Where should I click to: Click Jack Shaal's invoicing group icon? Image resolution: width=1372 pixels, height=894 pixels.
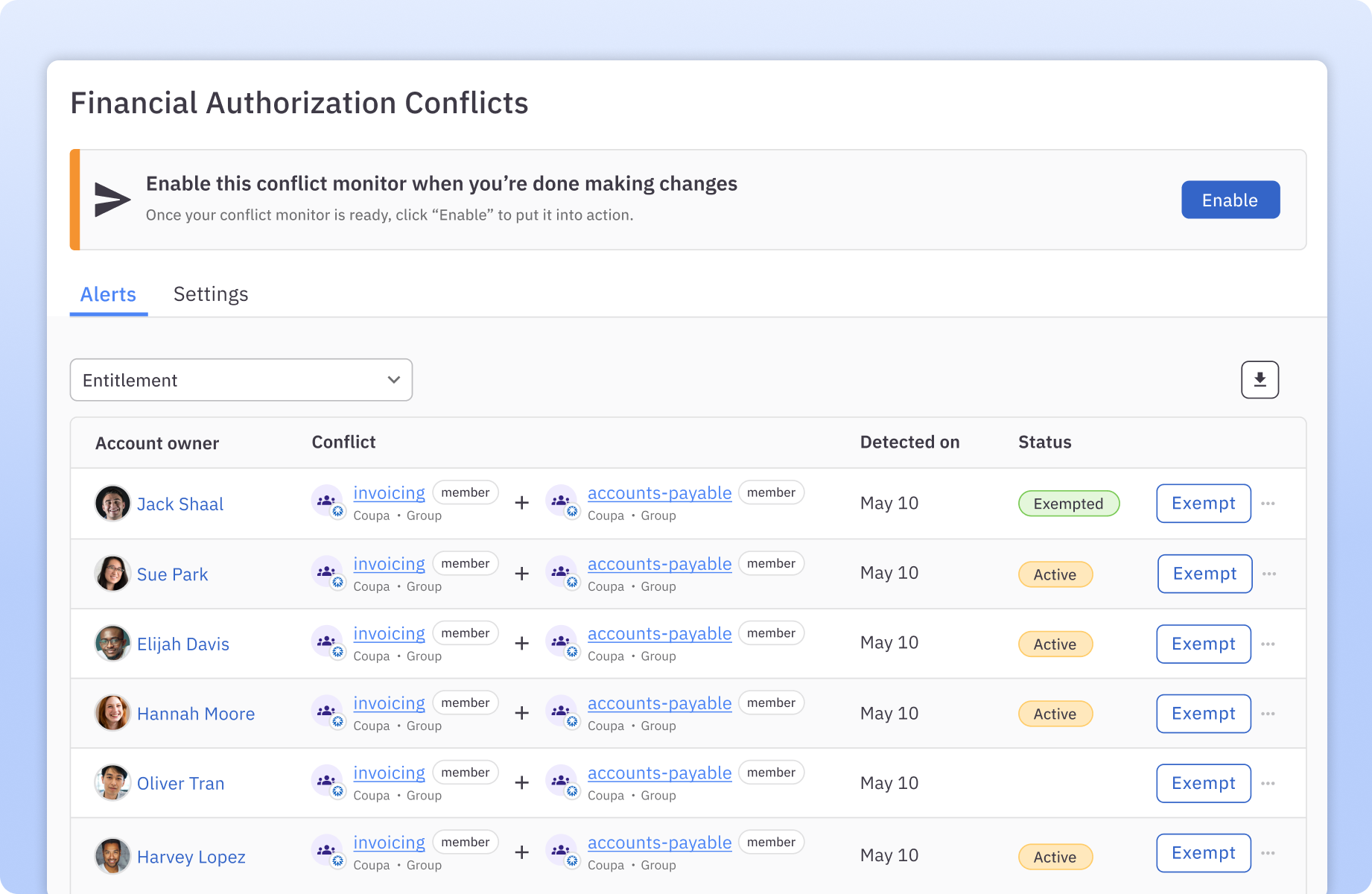[x=328, y=502]
